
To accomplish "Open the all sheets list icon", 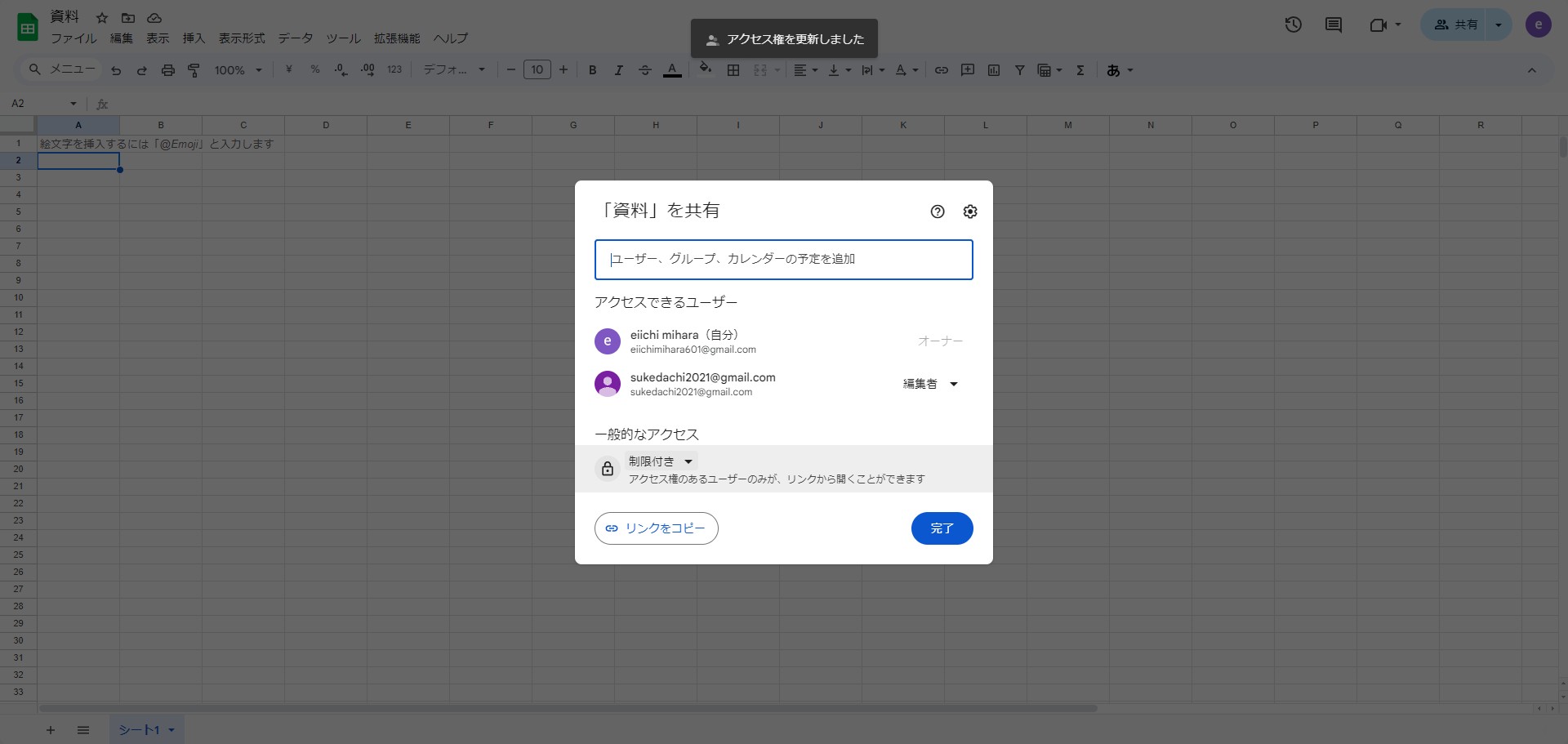I will click(x=83, y=730).
